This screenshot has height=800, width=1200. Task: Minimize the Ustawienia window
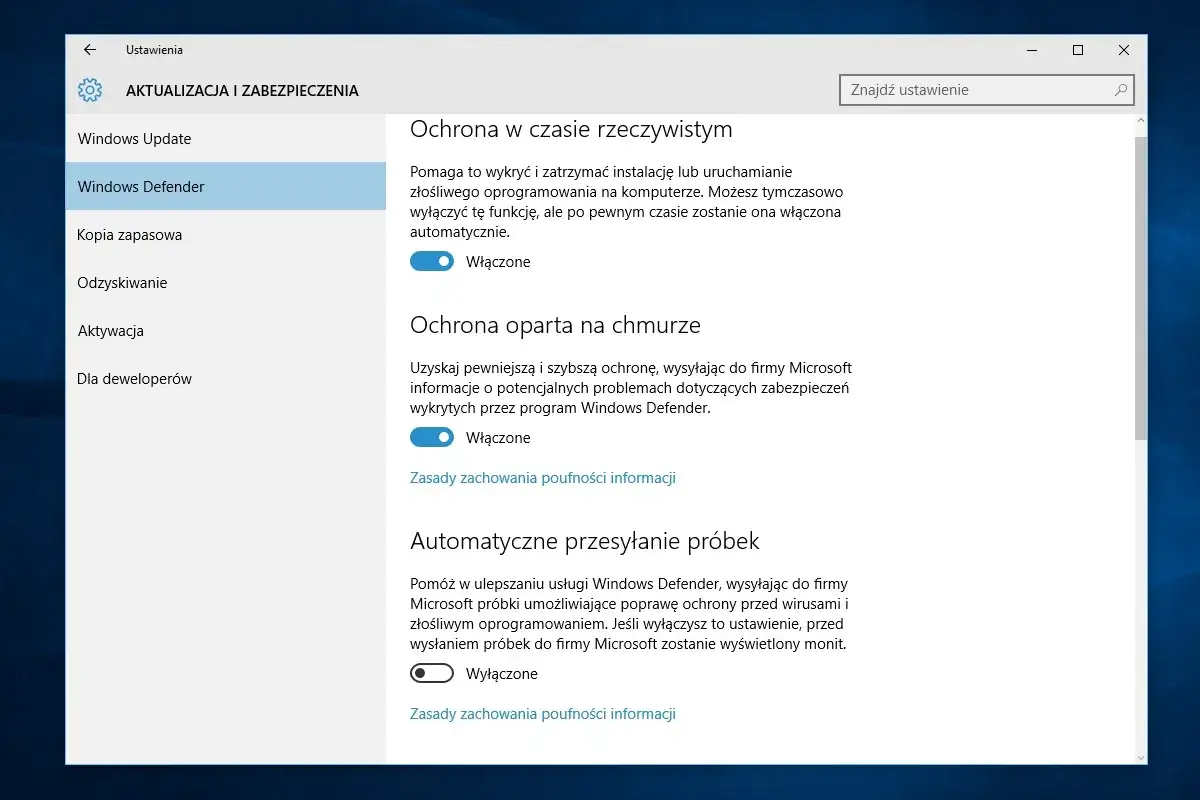1032,50
